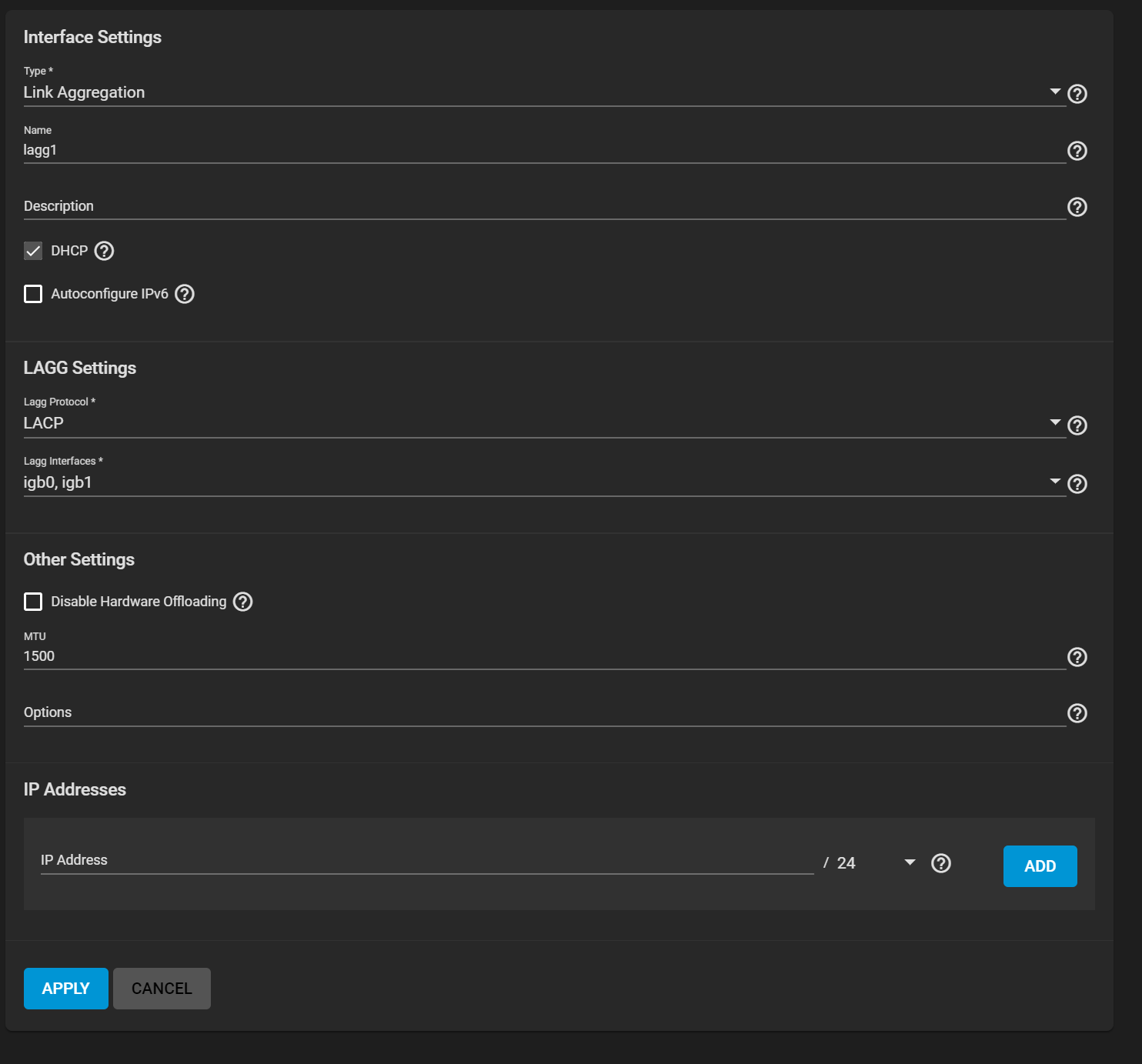
Task: Show help for Lagg Protocol
Action: 1077,425
